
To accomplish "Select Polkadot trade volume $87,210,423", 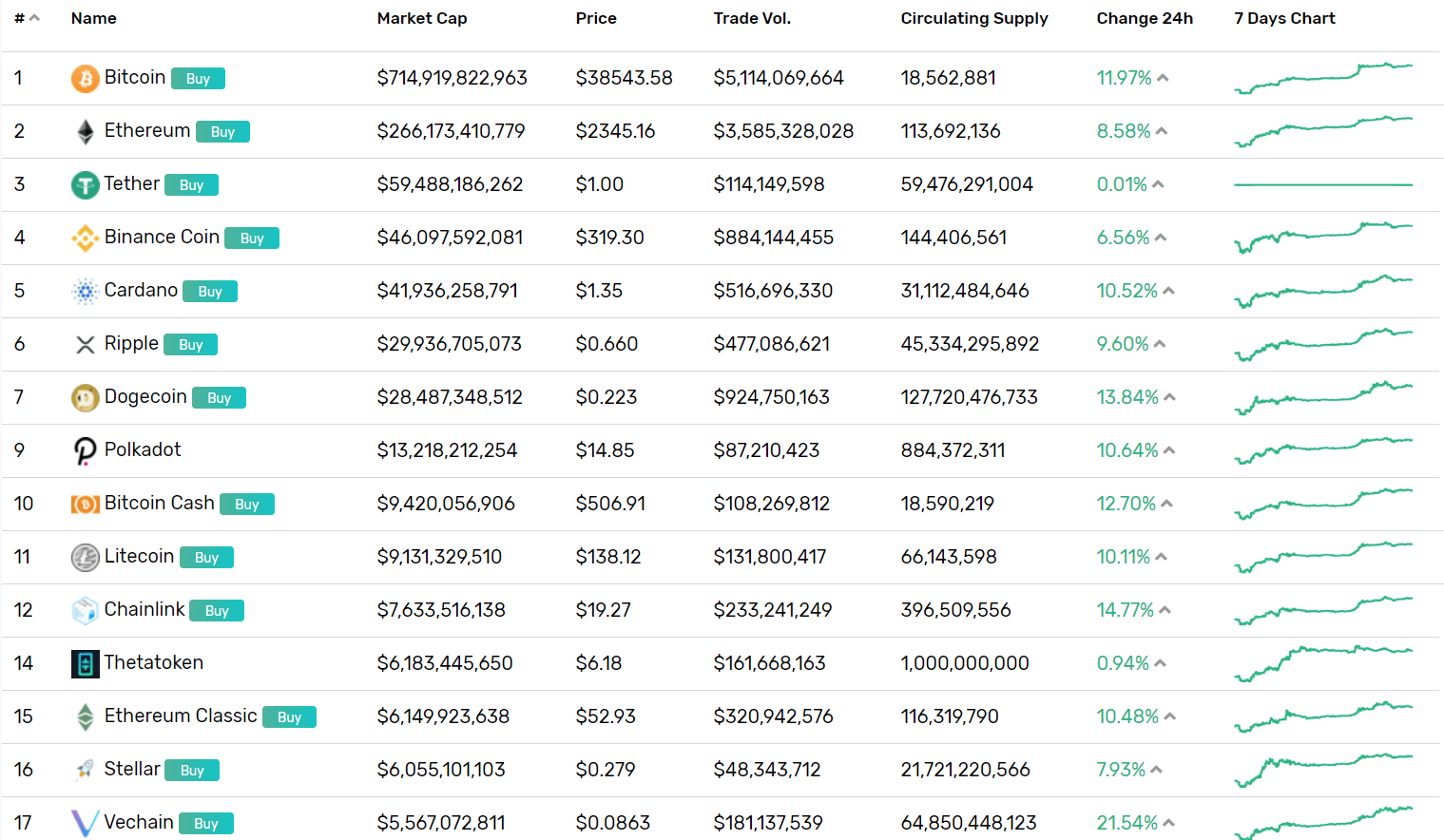I will tap(767, 450).
